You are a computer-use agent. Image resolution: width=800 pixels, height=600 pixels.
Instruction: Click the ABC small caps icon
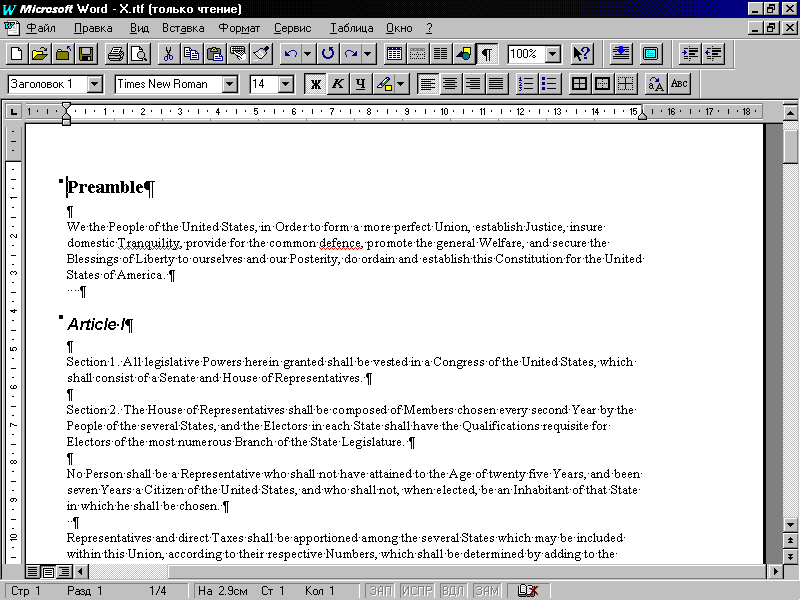point(679,84)
